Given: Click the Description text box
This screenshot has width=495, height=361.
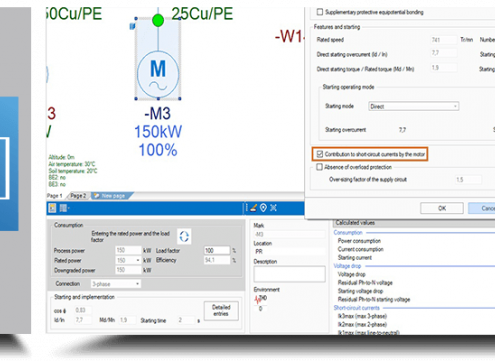Looking at the screenshot, I should 289,274.
